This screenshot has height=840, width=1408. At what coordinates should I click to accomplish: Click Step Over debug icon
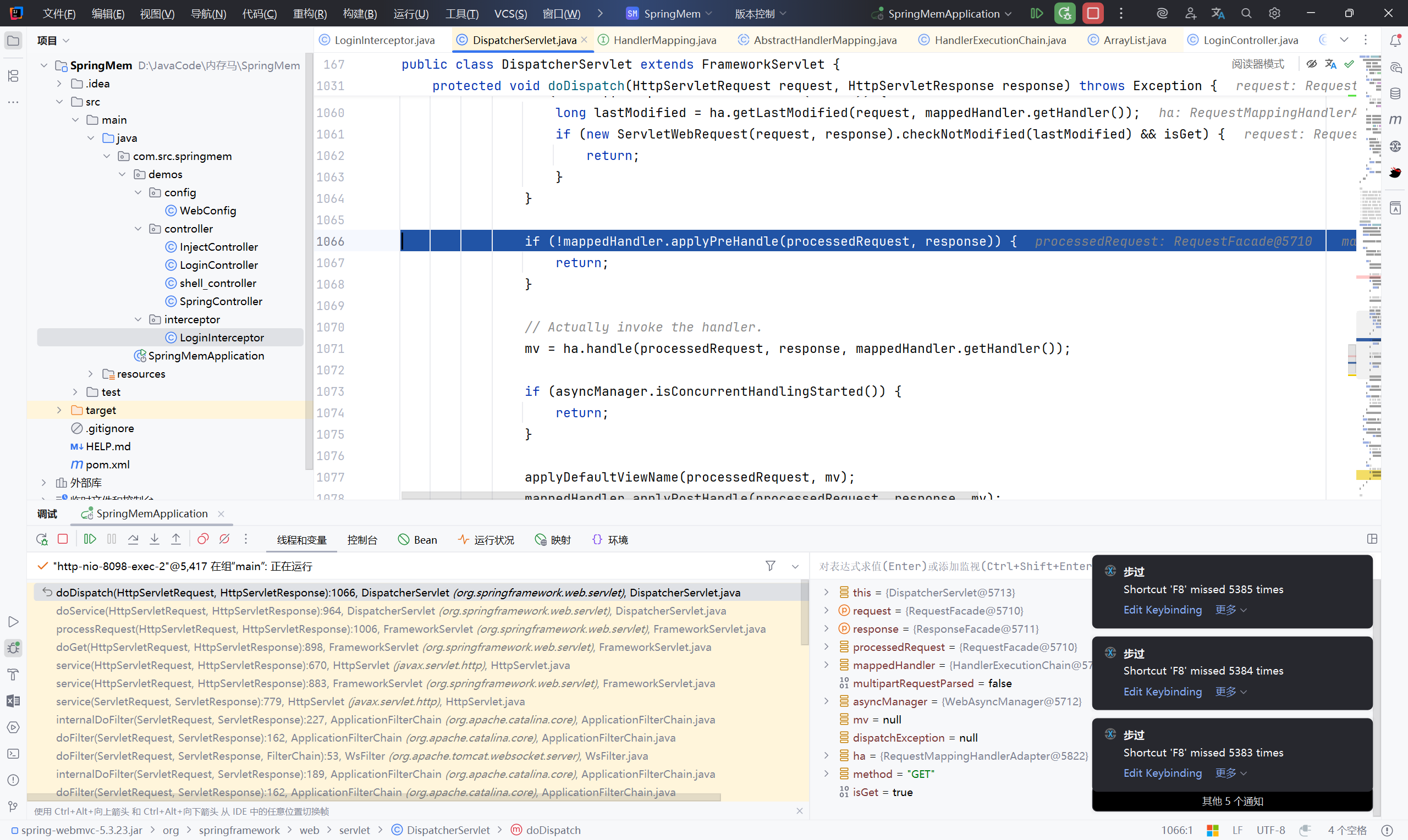pyautogui.click(x=133, y=539)
